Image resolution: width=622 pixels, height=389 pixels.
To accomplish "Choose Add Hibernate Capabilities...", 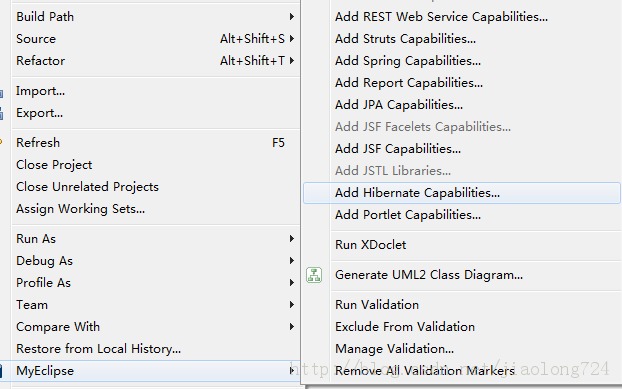I will click(x=462, y=193).
